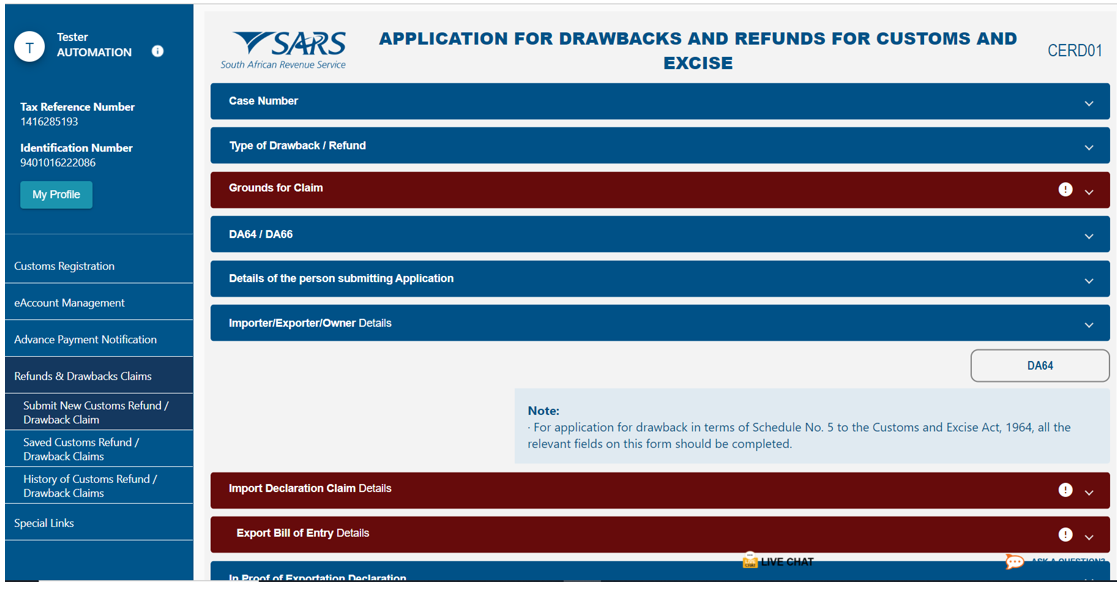Open Saved Customs Refund / Drawback Claims

[99, 449]
